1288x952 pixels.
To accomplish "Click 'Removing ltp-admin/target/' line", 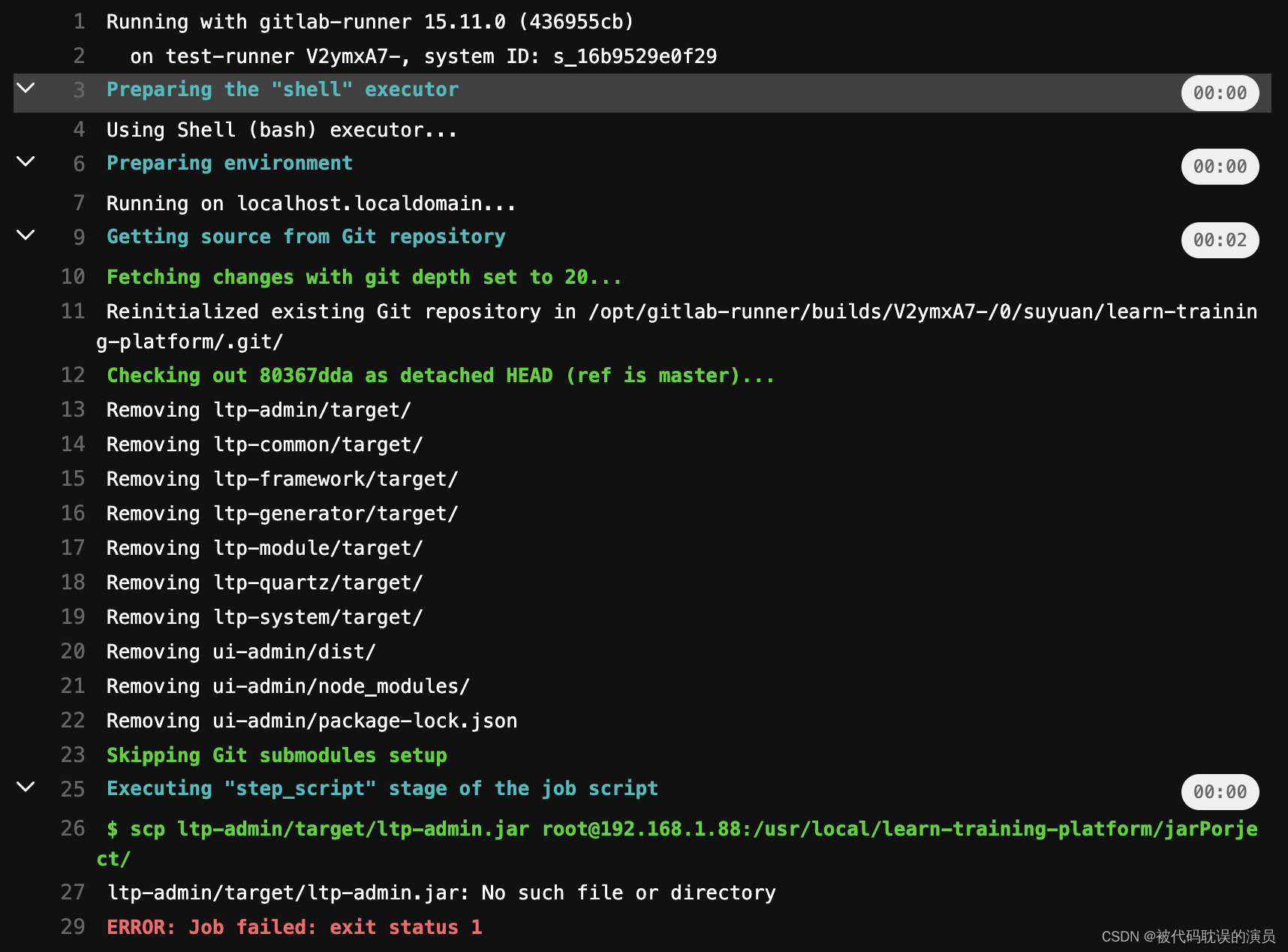I will 258,410.
